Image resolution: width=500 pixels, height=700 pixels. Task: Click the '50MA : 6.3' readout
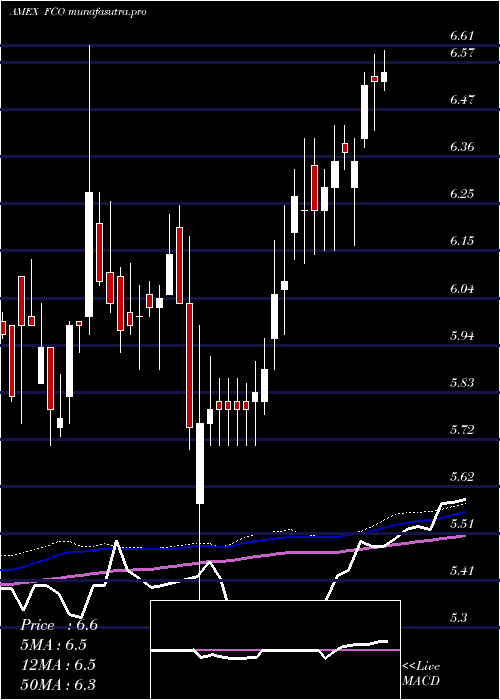58,684
